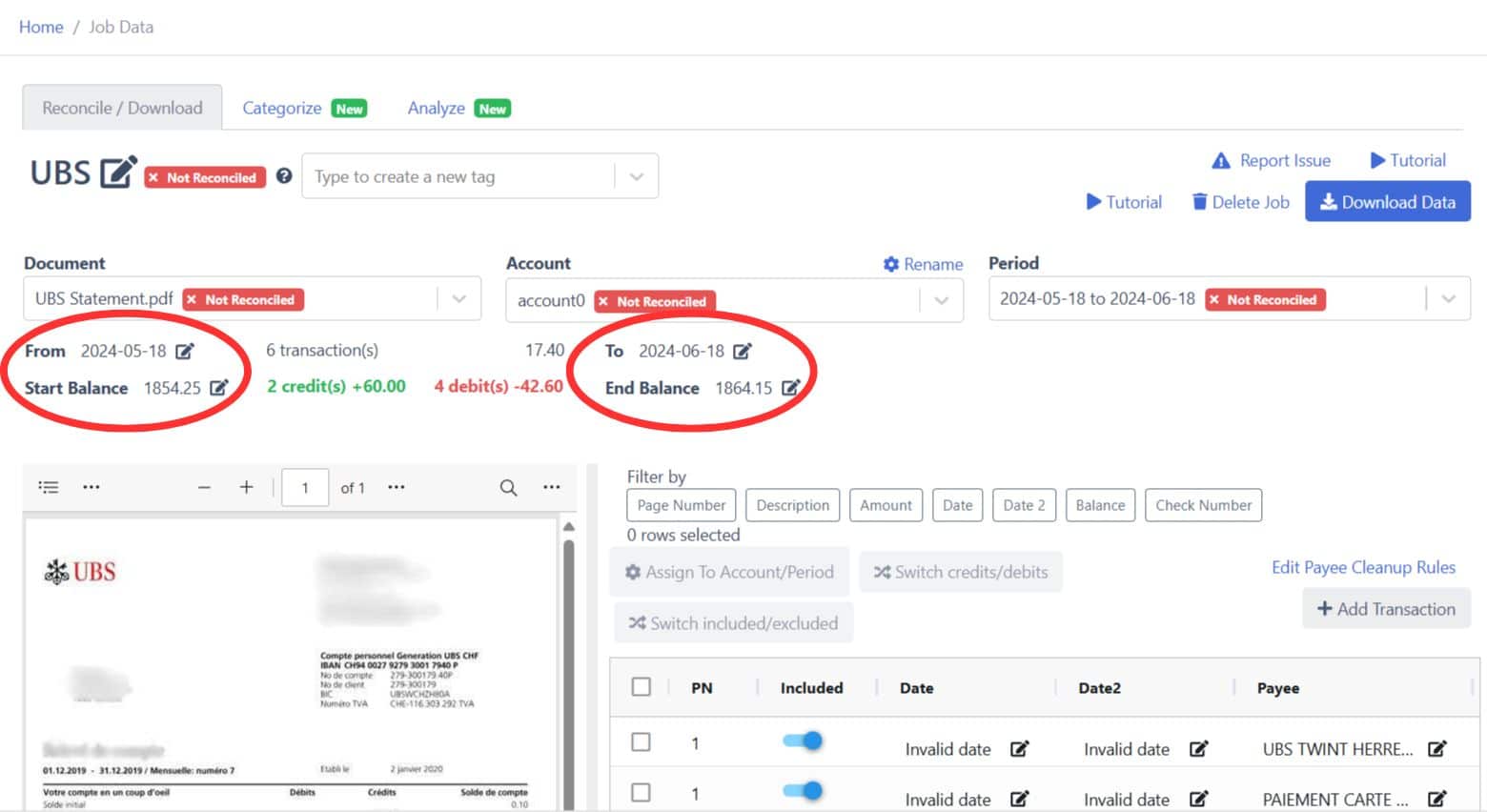1487x812 pixels.
Task: Switch to the Categorize tab
Action: (x=281, y=108)
